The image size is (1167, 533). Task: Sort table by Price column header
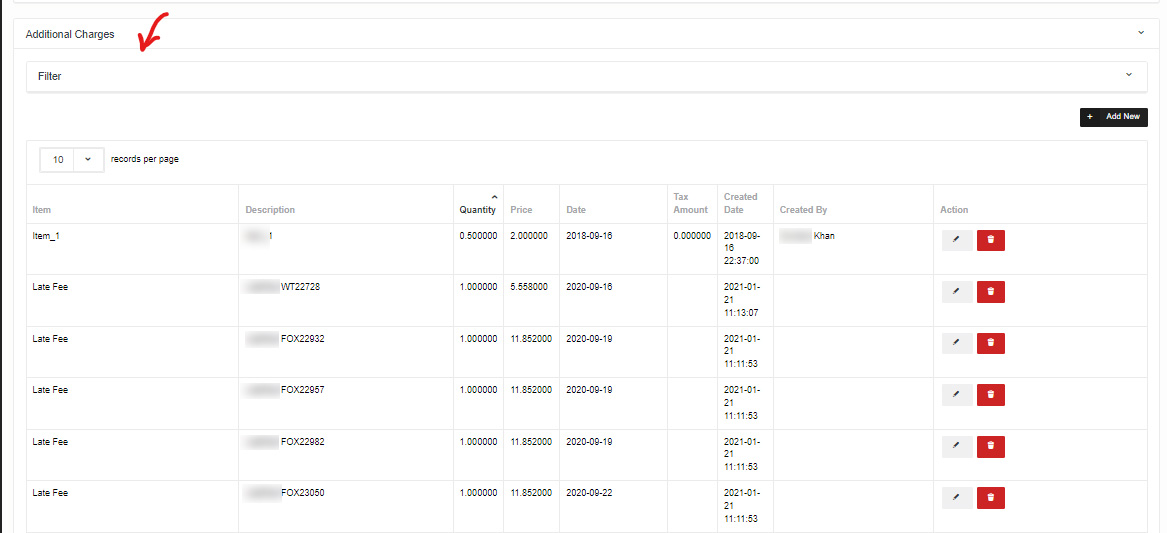tap(521, 210)
